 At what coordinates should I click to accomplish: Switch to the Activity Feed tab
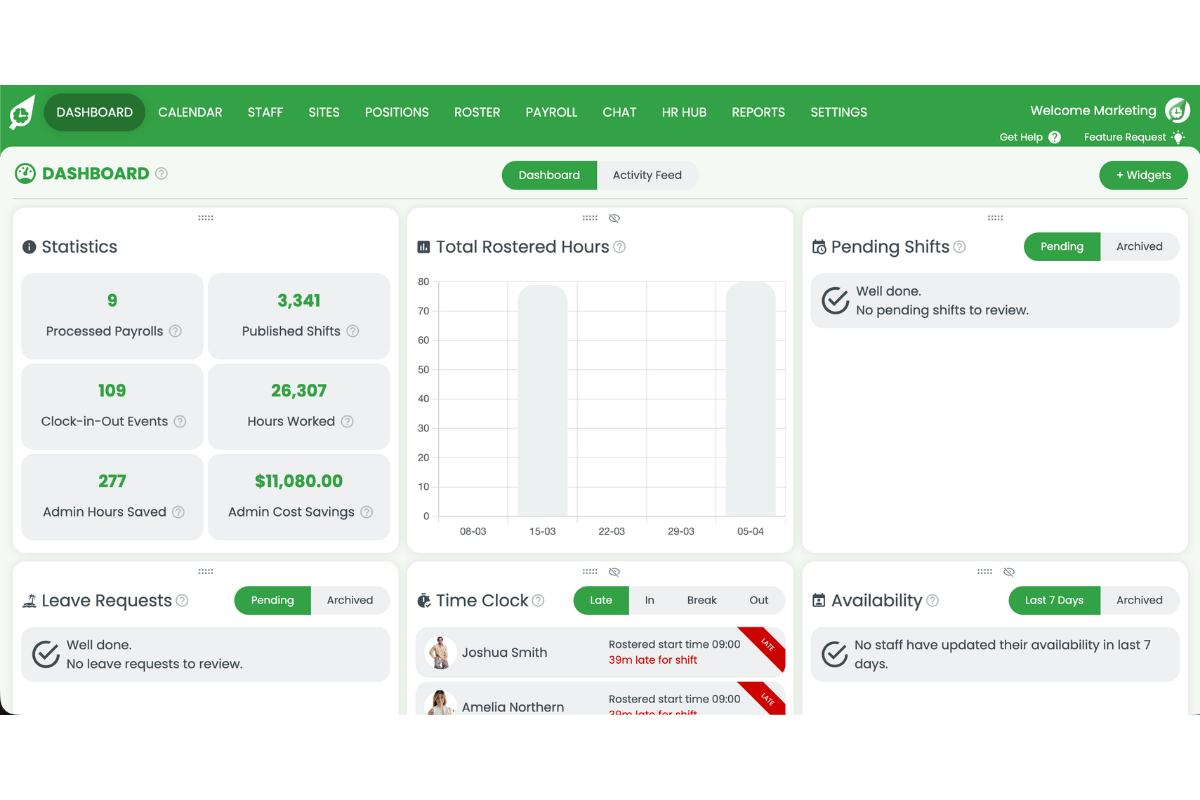pyautogui.click(x=647, y=174)
